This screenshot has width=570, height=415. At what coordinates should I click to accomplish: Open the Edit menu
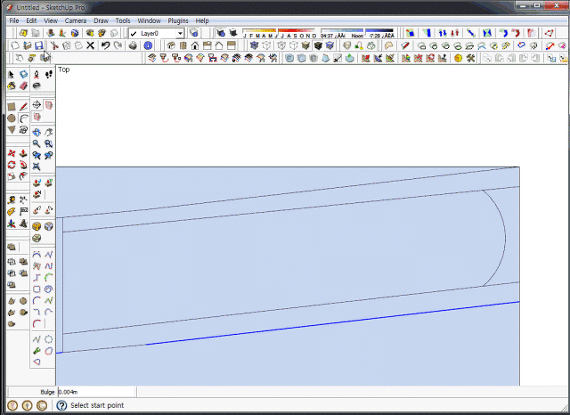(31, 21)
